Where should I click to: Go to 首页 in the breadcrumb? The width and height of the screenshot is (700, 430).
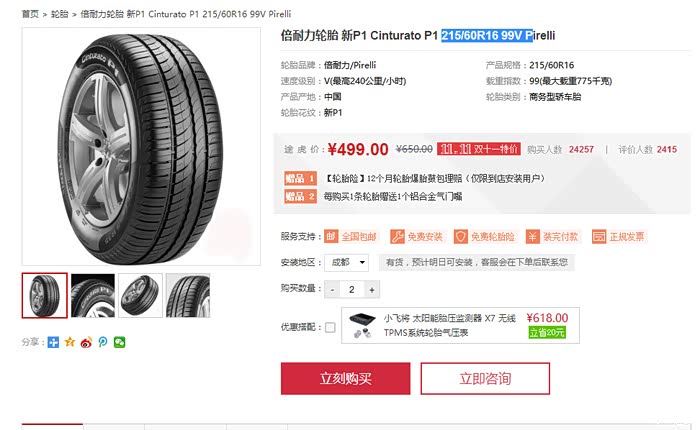(x=30, y=14)
